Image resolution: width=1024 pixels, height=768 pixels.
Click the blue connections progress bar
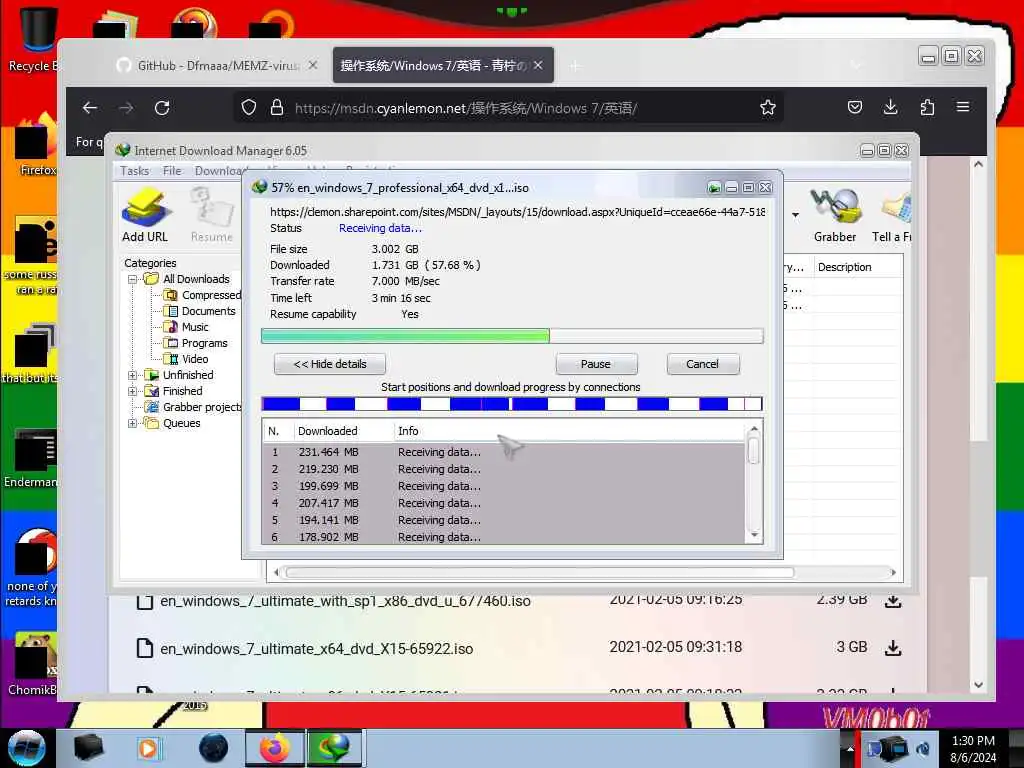pyautogui.click(x=512, y=404)
